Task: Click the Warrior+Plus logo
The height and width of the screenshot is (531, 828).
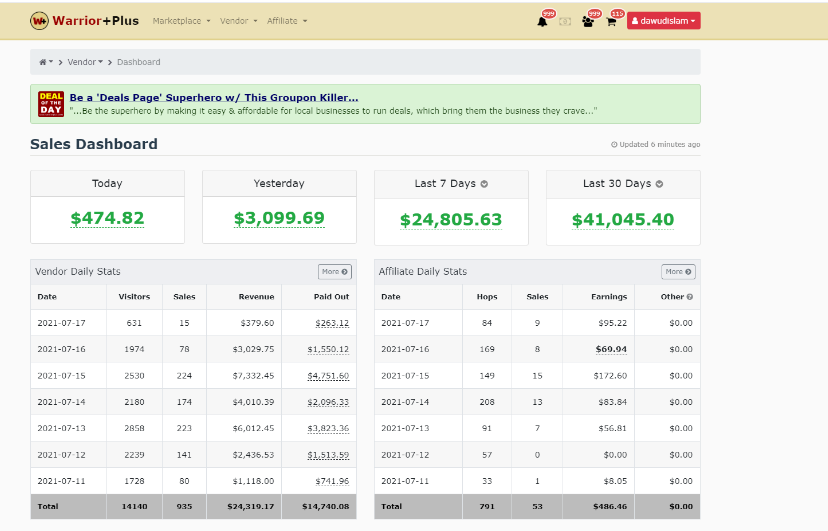Action: point(84,20)
